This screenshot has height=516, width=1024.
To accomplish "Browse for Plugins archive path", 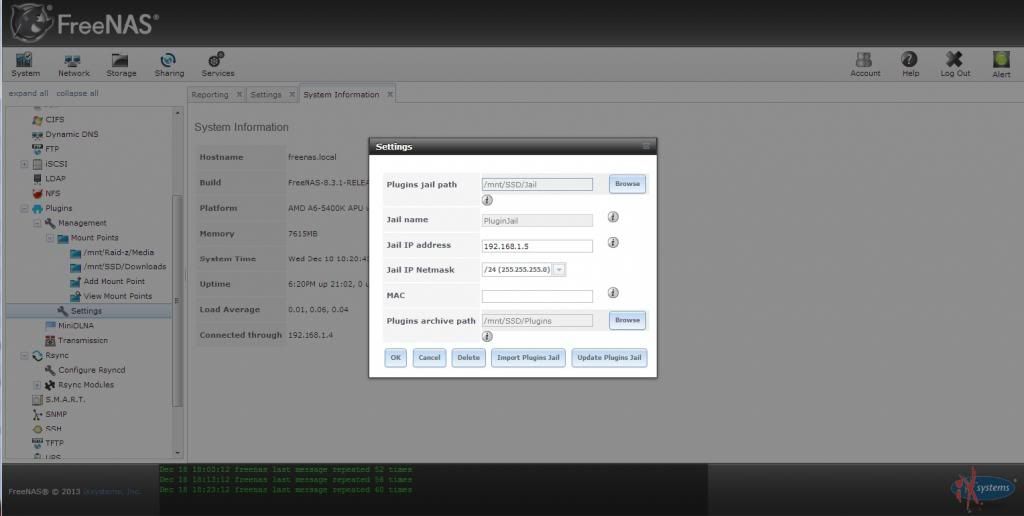I will [627, 320].
